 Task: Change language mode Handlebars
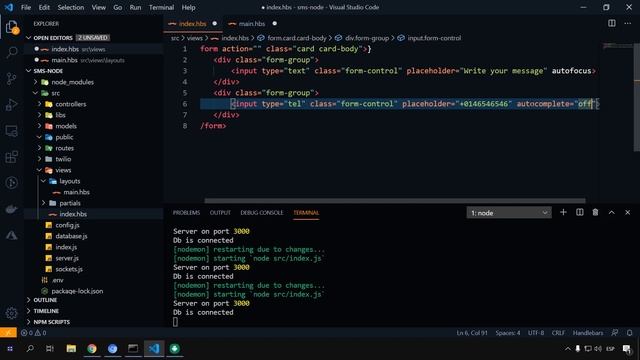[588, 333]
